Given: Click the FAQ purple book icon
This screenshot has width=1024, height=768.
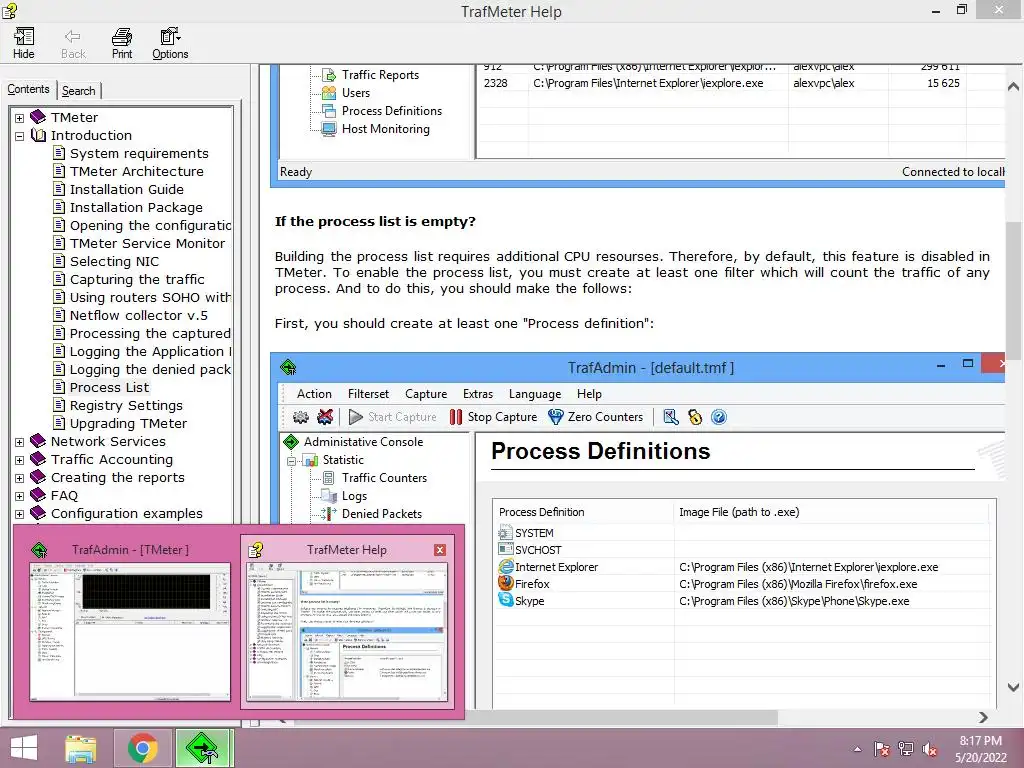Looking at the screenshot, I should click(x=39, y=495).
